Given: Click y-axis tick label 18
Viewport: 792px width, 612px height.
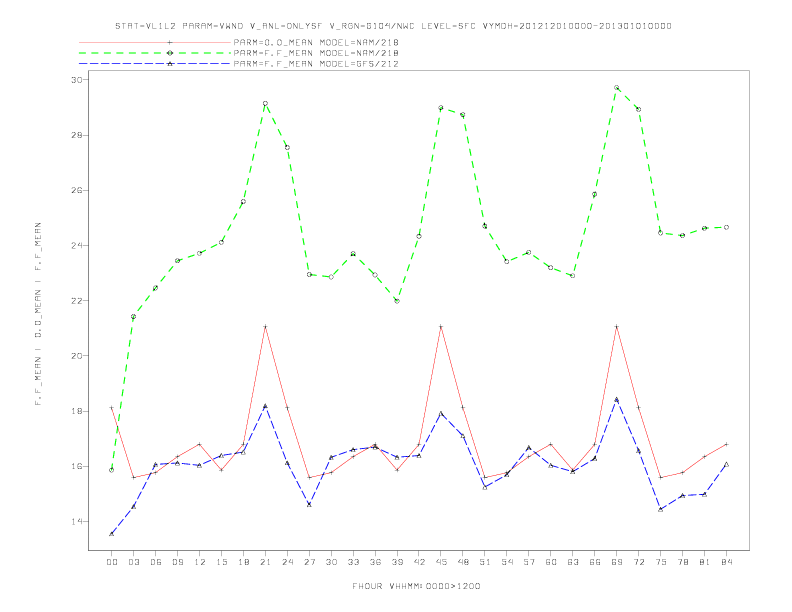Looking at the screenshot, I should click(77, 411).
